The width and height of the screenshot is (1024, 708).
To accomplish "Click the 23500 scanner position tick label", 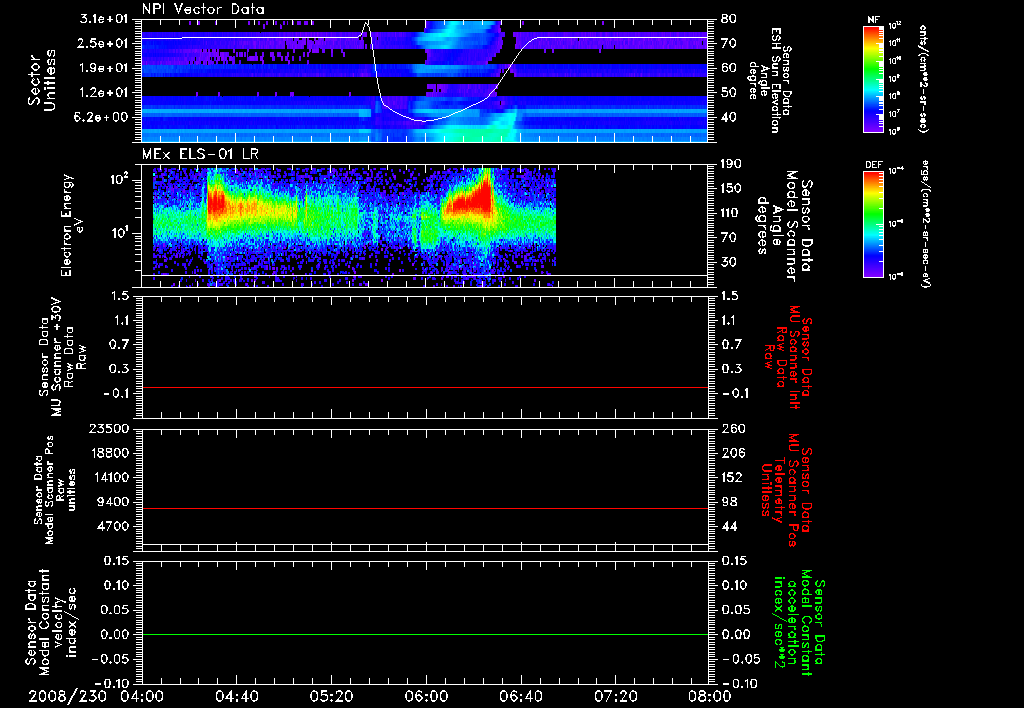I will pyautogui.click(x=108, y=429).
